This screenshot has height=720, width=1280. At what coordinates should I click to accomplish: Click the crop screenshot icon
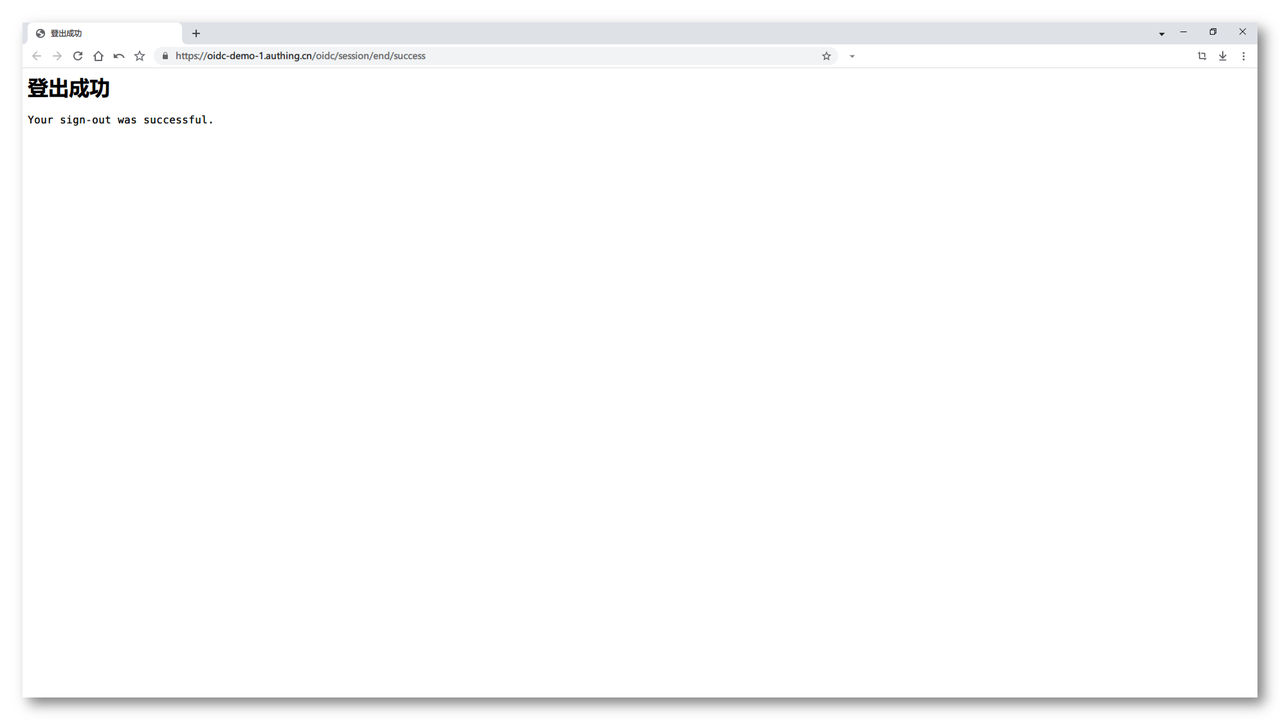pos(1202,56)
